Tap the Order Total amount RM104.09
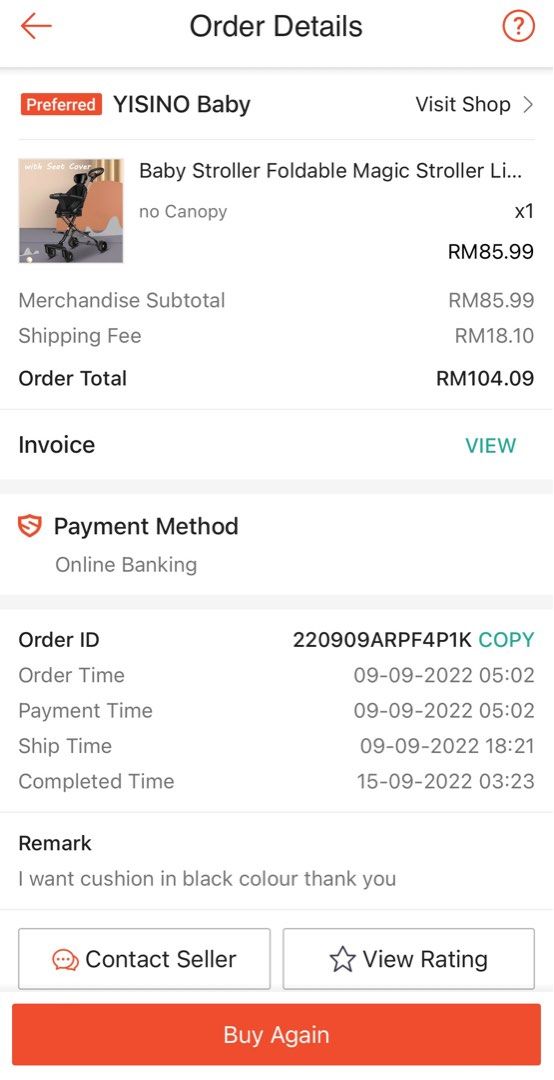 coord(485,378)
